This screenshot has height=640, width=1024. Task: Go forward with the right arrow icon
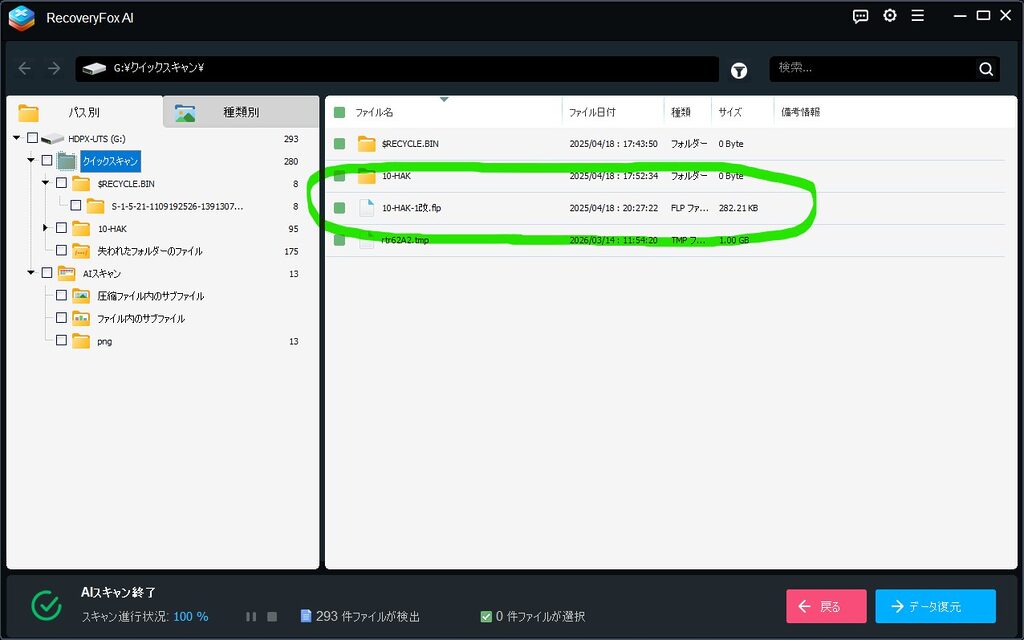[x=54, y=68]
